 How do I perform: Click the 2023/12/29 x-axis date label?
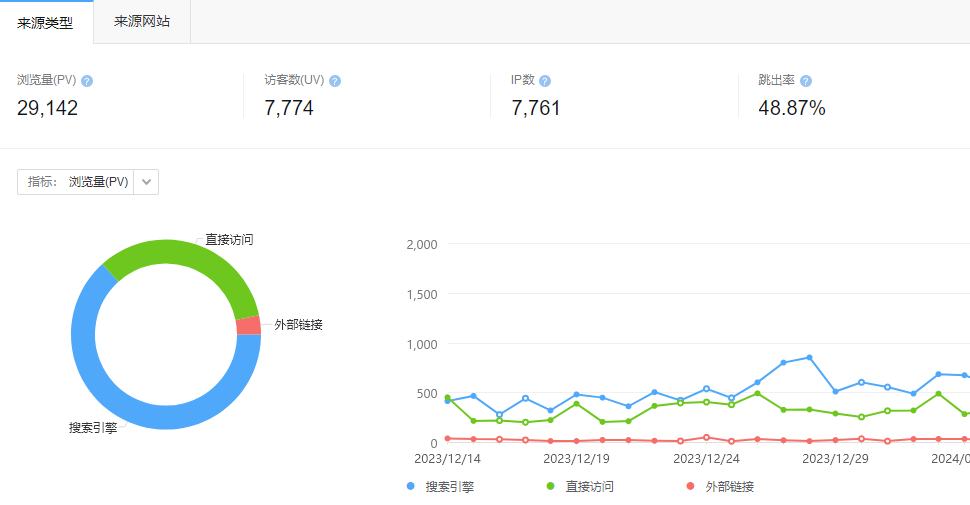click(x=836, y=459)
